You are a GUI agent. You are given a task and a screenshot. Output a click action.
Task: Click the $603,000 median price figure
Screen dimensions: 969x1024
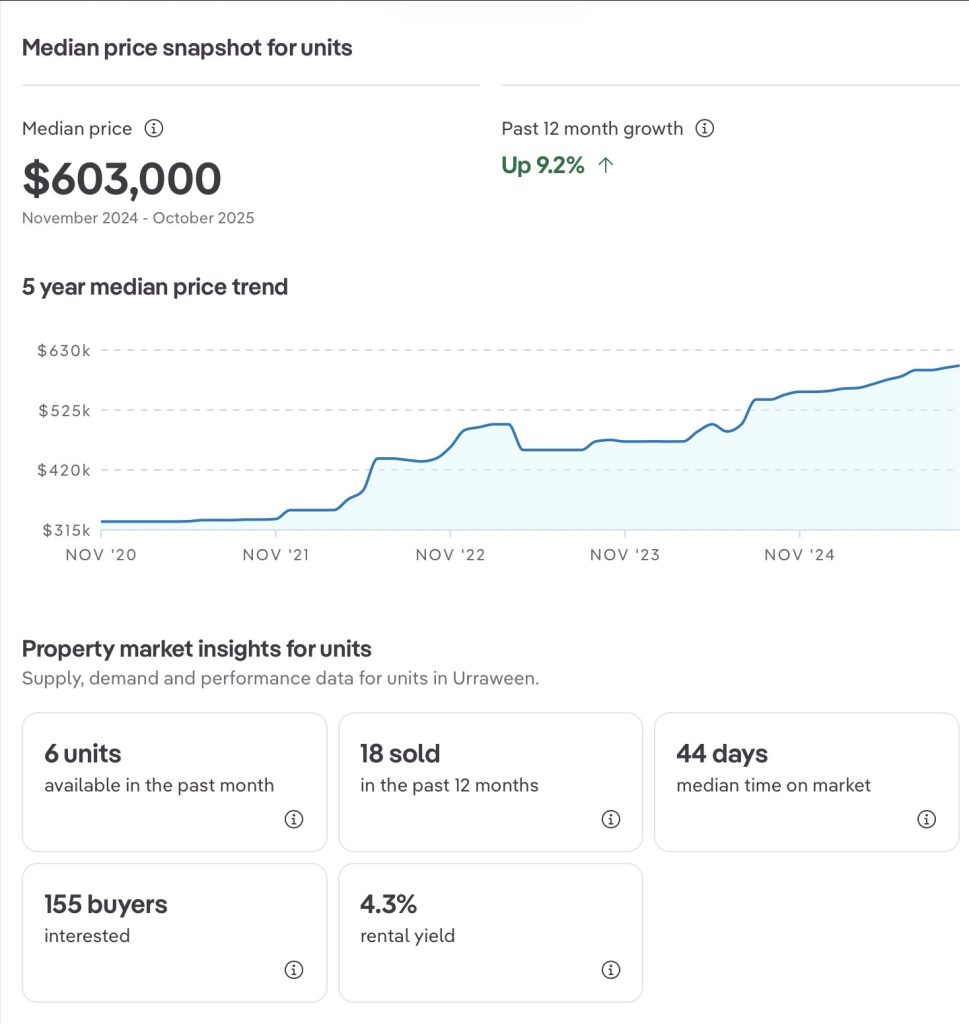pyautogui.click(x=122, y=179)
